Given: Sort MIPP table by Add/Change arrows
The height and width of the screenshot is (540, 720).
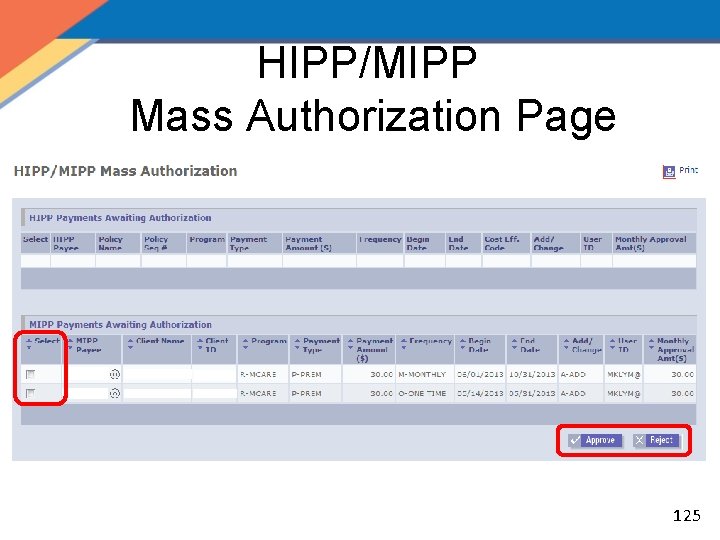Looking at the screenshot, I should tap(566, 344).
